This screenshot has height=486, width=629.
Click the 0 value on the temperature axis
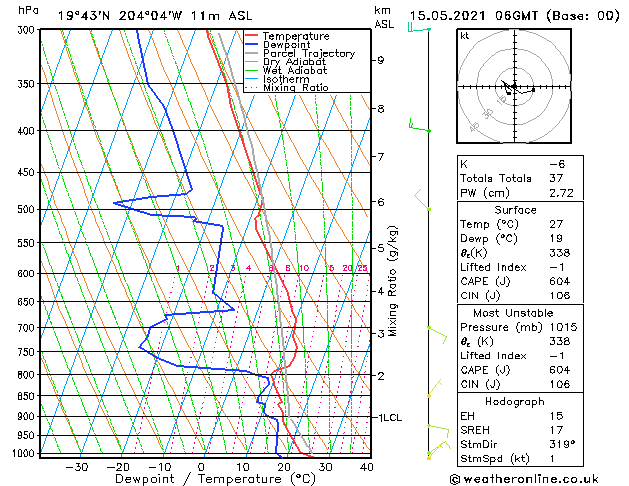[201, 467]
